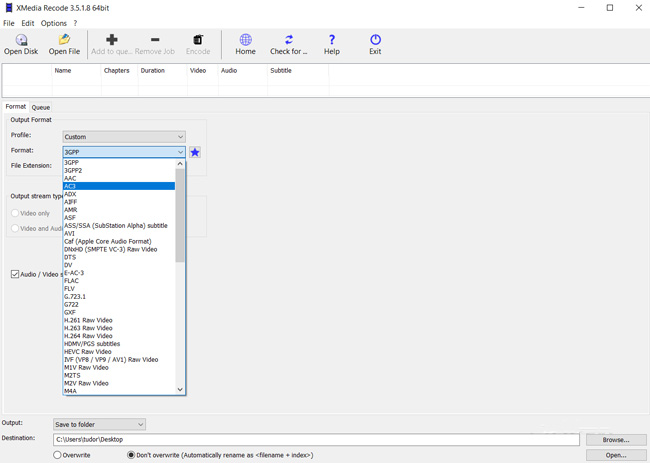
Task: Select ADX in the format list
Action: (119, 194)
